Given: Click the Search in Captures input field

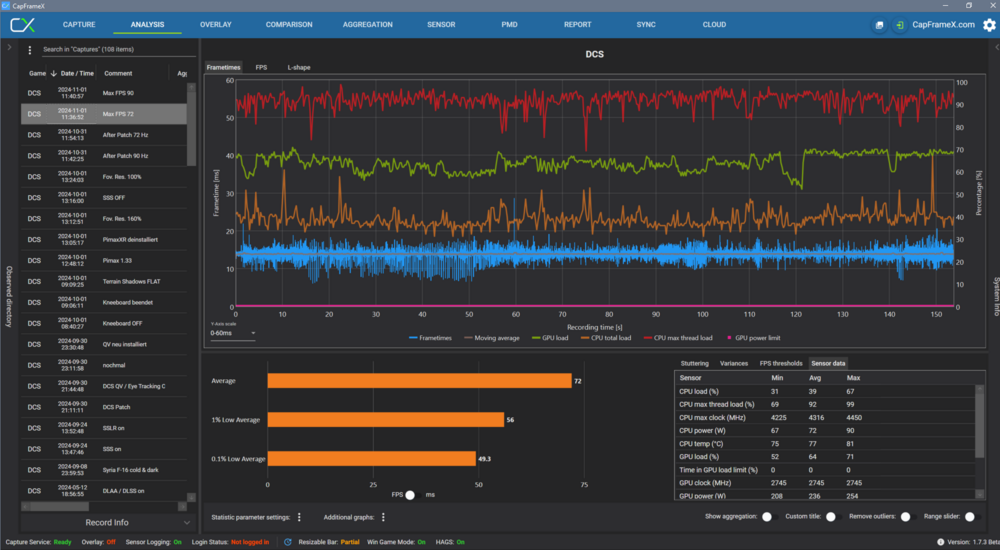Looking at the screenshot, I should [x=110, y=49].
